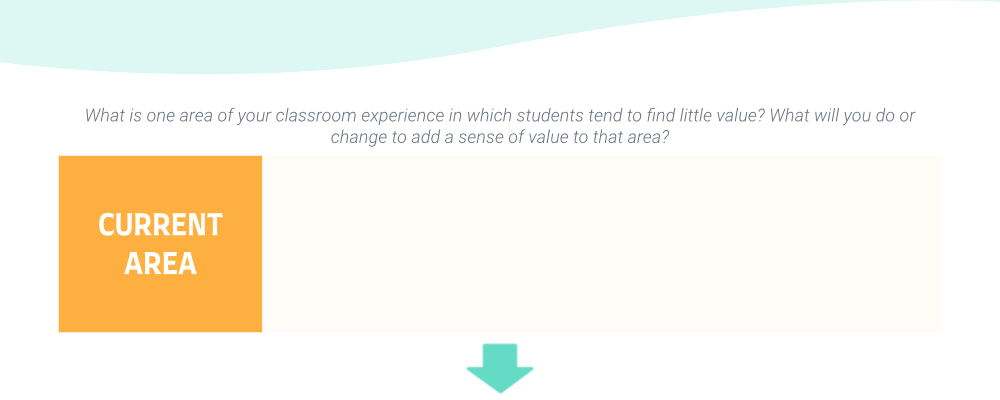Select the orange CURRENT AREA label block
This screenshot has width=1000, height=400.
160,244
